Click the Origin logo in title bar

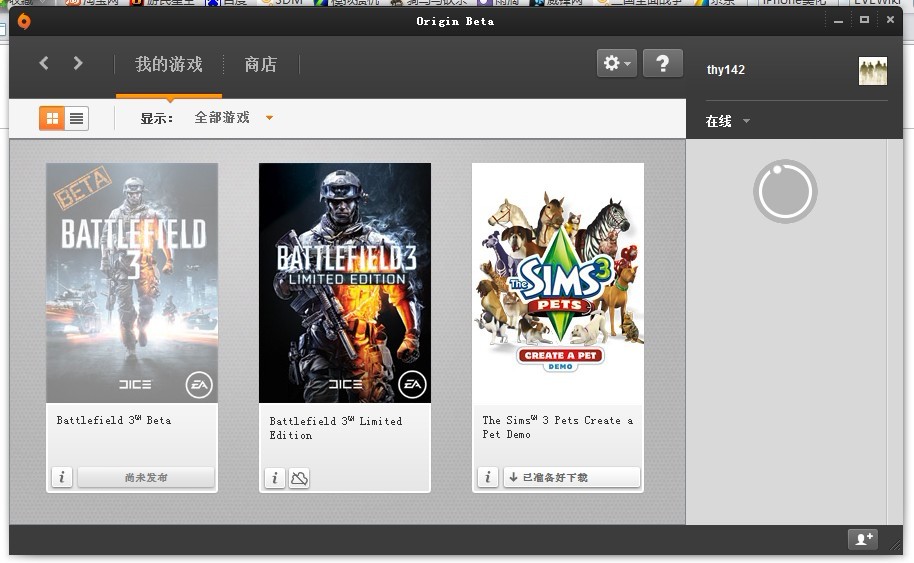pyautogui.click(x=24, y=21)
